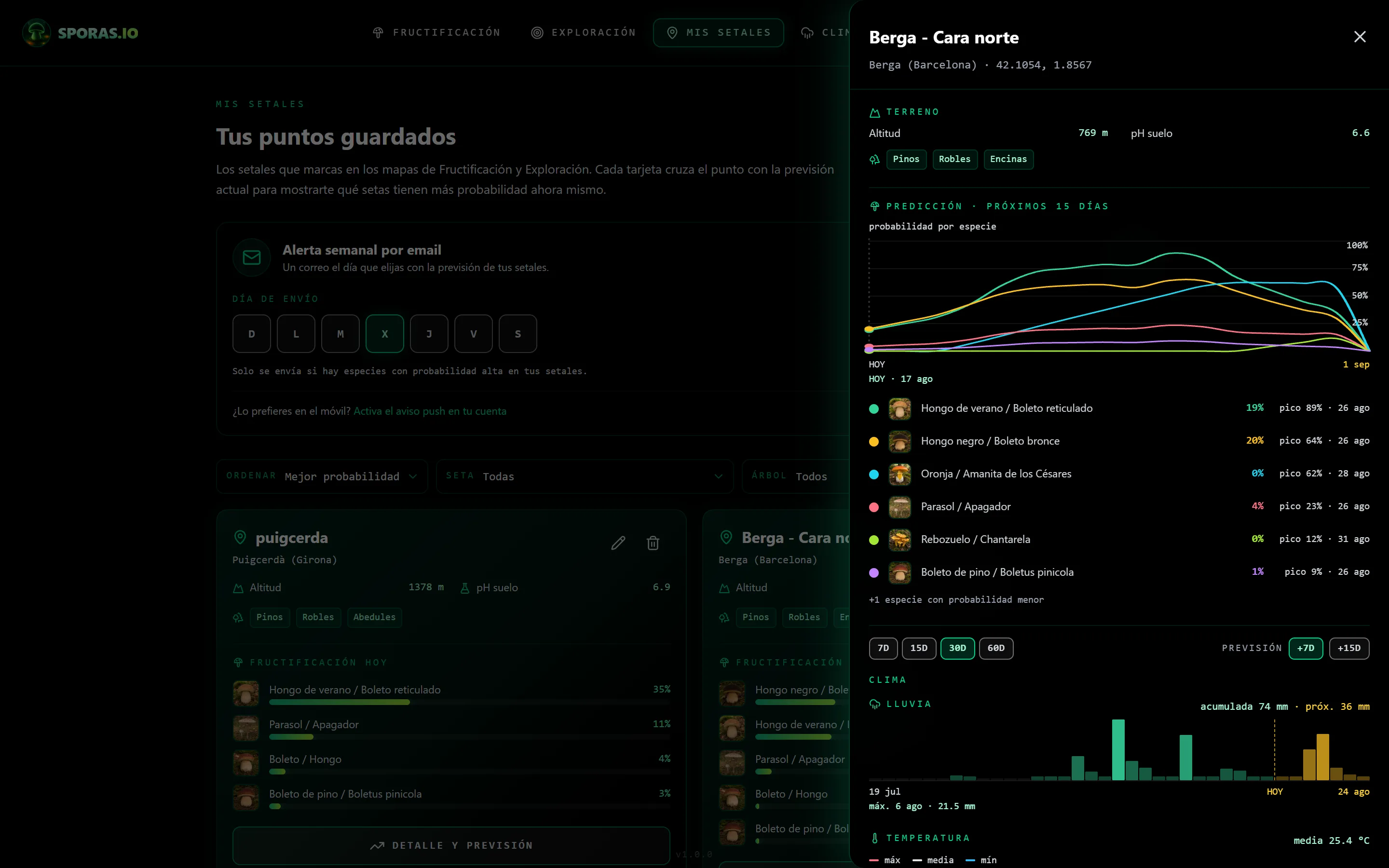The width and height of the screenshot is (1389, 868).
Task: Click Rebozuelo / Chantarela icon in prediction list
Action: pyautogui.click(x=900, y=540)
